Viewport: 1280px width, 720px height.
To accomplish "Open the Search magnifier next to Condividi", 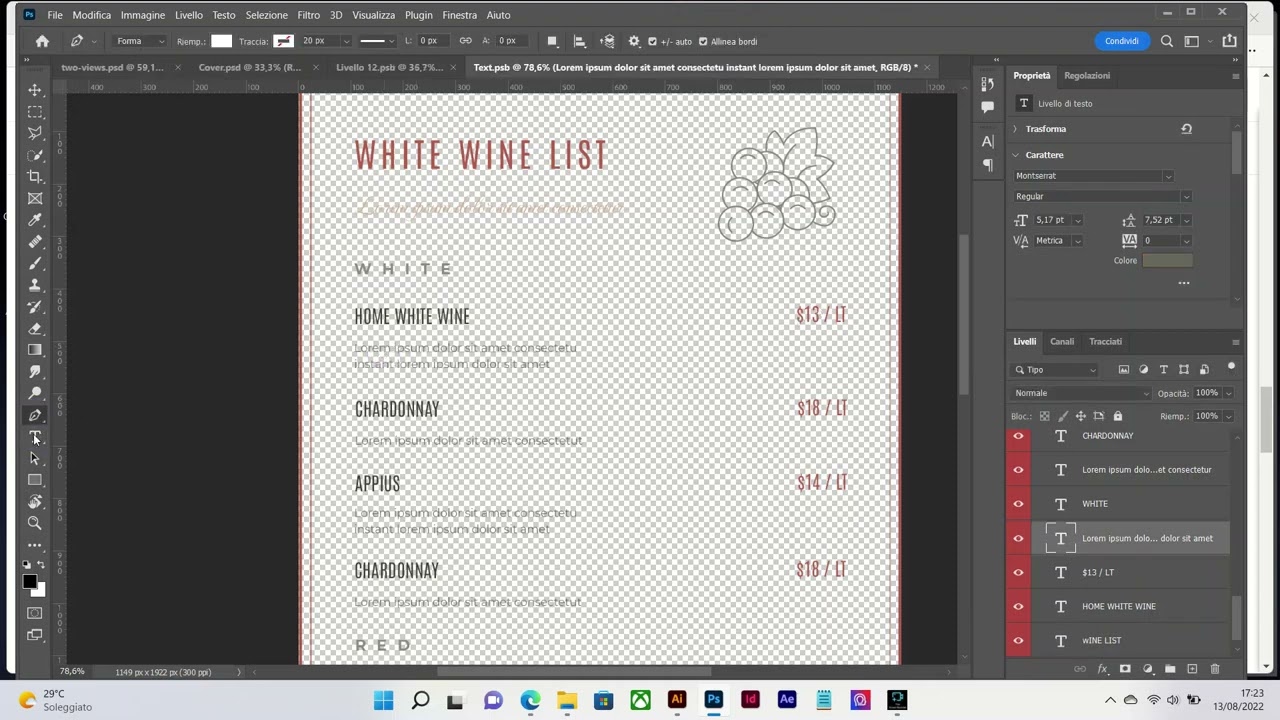I will click(1167, 41).
